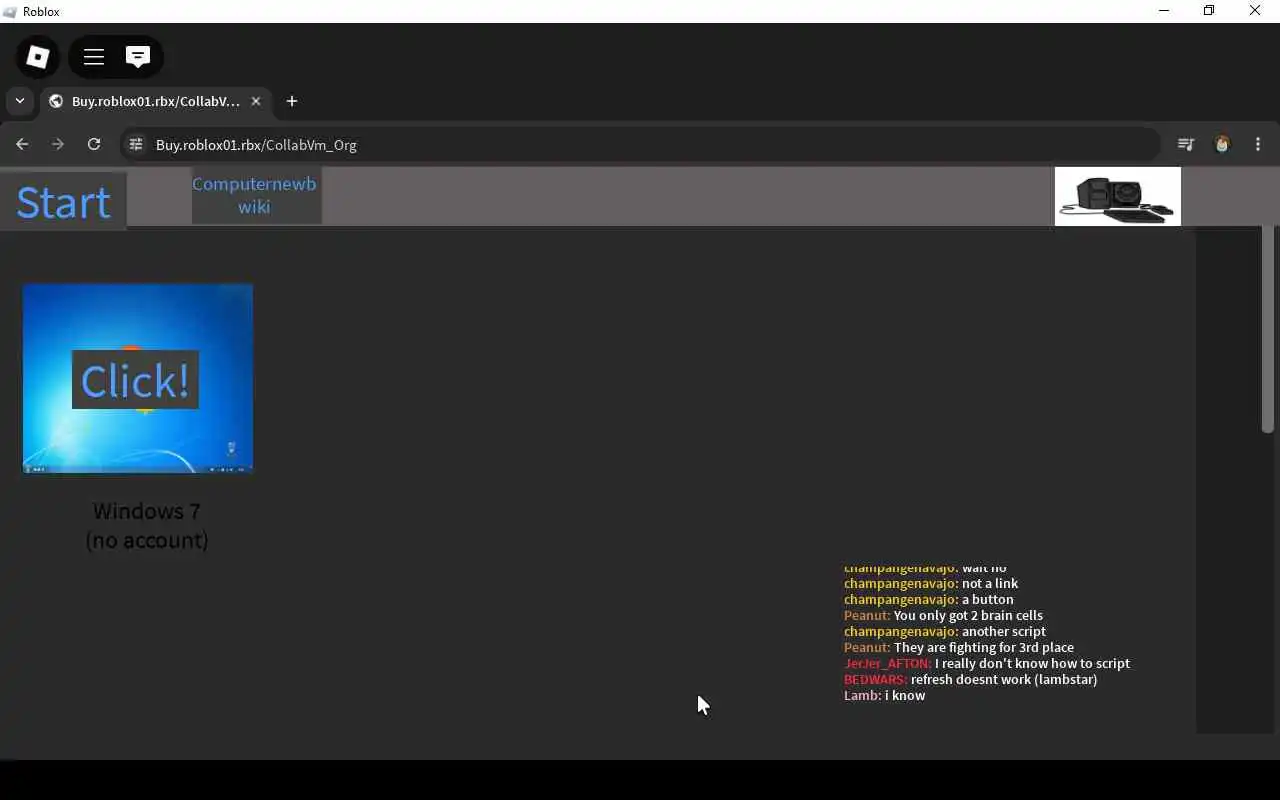This screenshot has width=1280, height=800.
Task: Select BEDWARS refresh doesnt work message
Action: click(x=970, y=679)
